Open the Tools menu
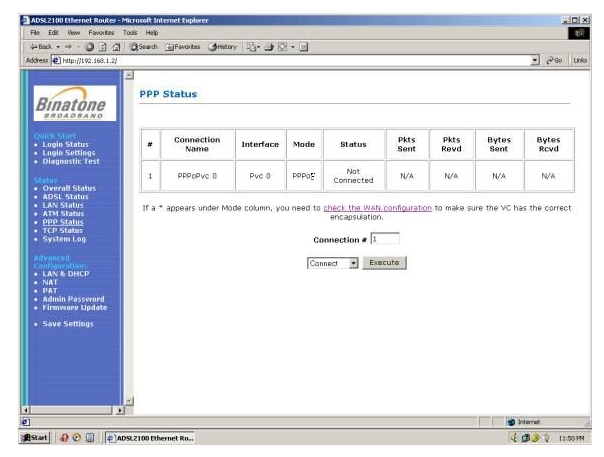 click(x=130, y=33)
